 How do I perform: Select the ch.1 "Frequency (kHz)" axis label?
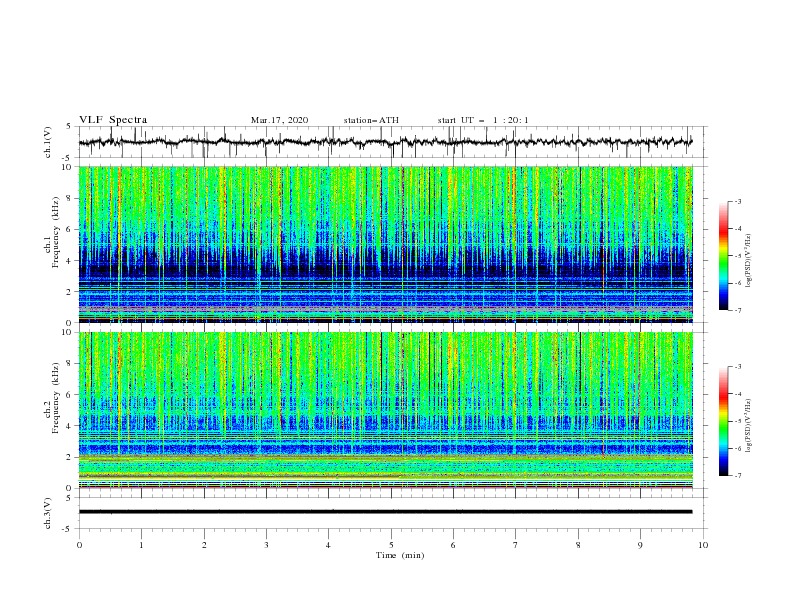(x=56, y=234)
